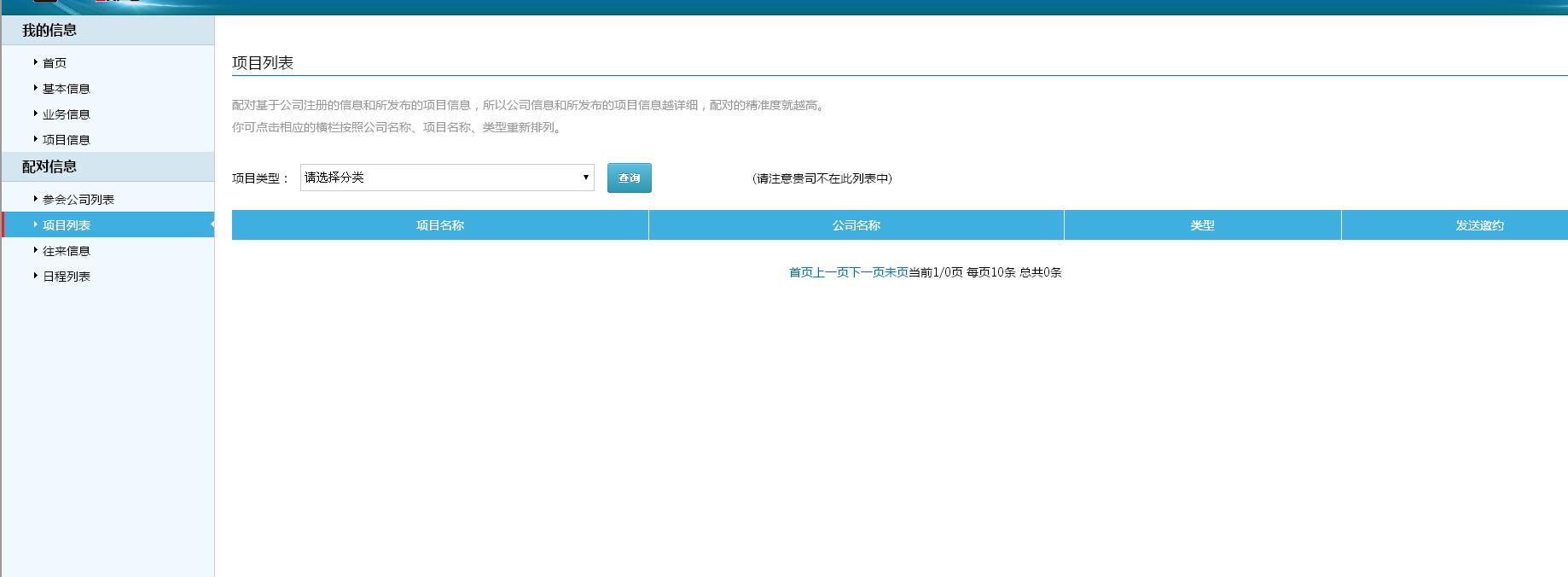The height and width of the screenshot is (577, 1568).
Task: Sort by the 类型 column header
Action: [x=1202, y=225]
